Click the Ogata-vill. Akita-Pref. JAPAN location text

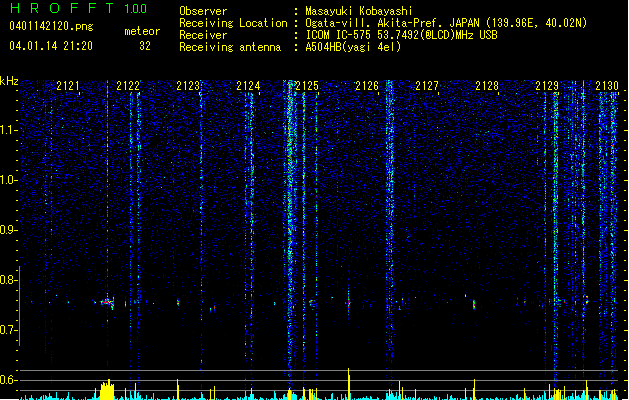click(392, 23)
